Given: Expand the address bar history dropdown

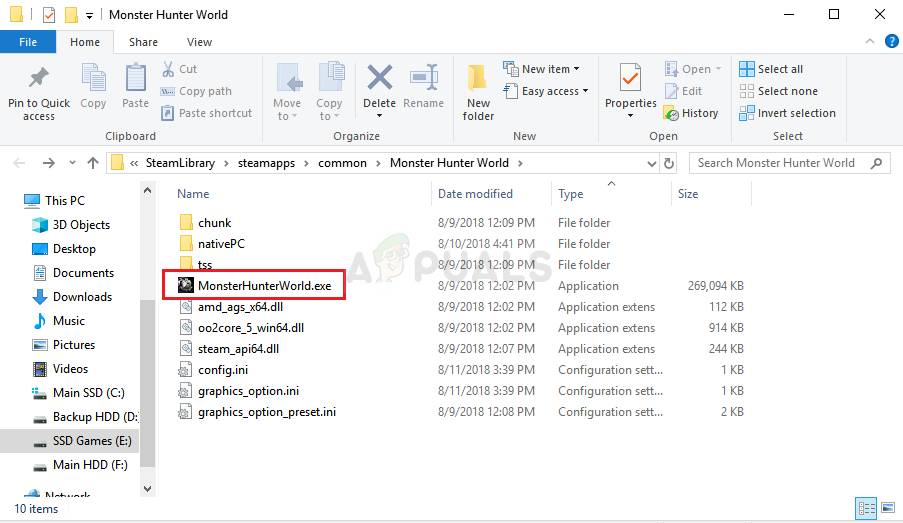Looking at the screenshot, I should 651,164.
